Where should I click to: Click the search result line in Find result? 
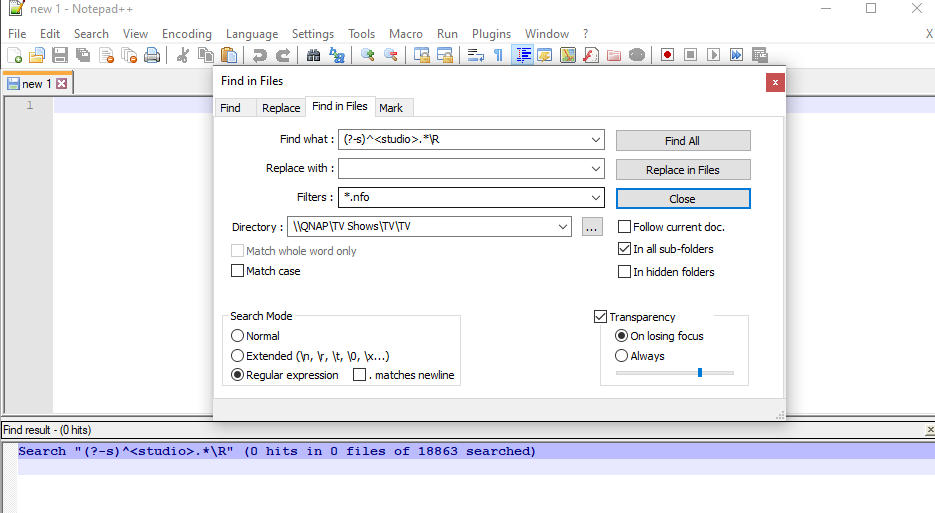point(277,452)
